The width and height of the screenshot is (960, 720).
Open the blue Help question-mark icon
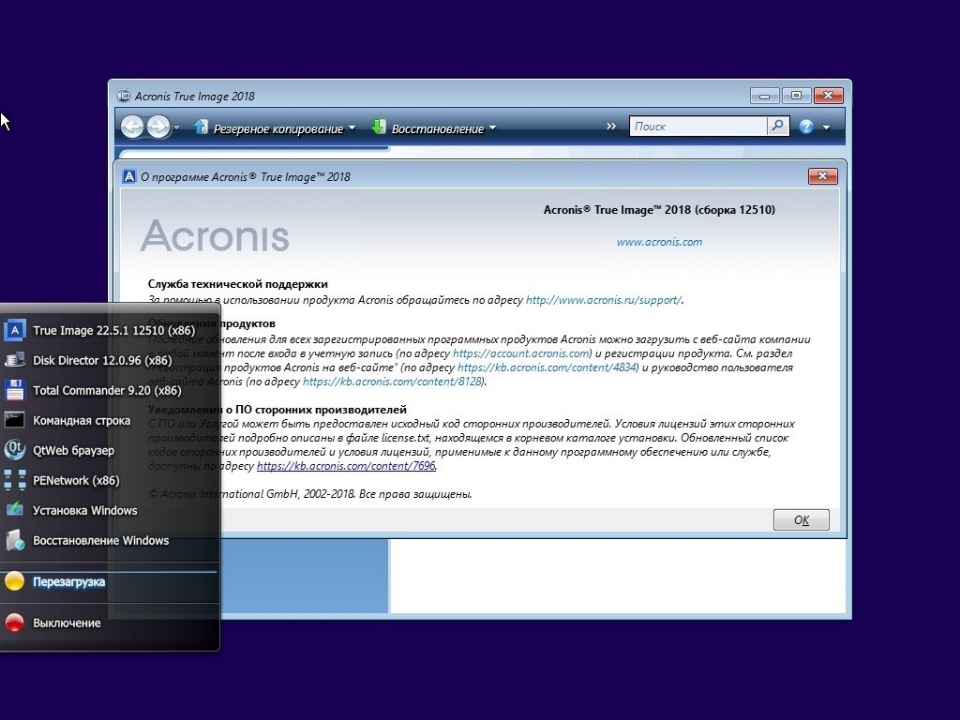[806, 127]
